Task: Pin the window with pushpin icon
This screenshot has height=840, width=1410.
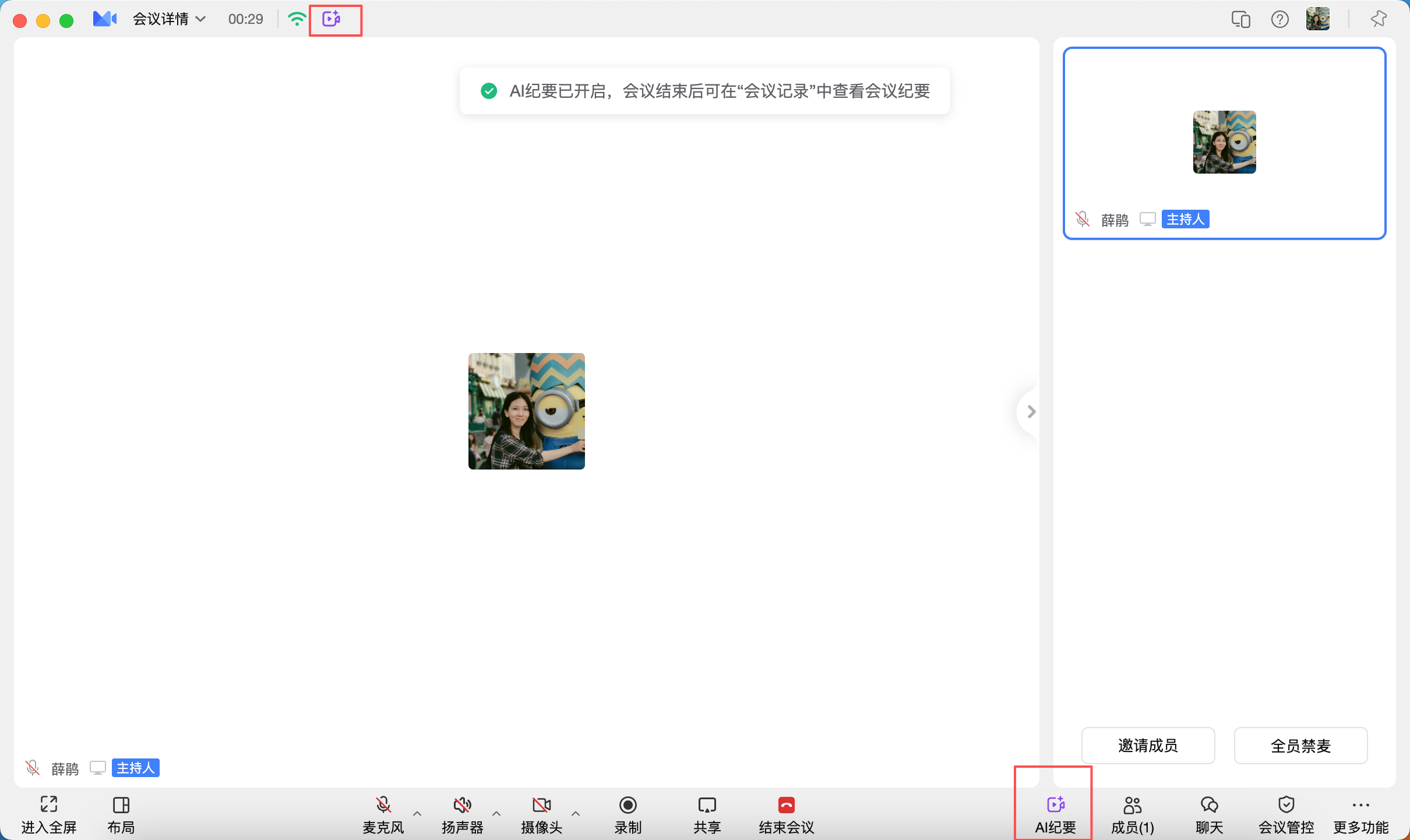Action: pyautogui.click(x=1379, y=19)
